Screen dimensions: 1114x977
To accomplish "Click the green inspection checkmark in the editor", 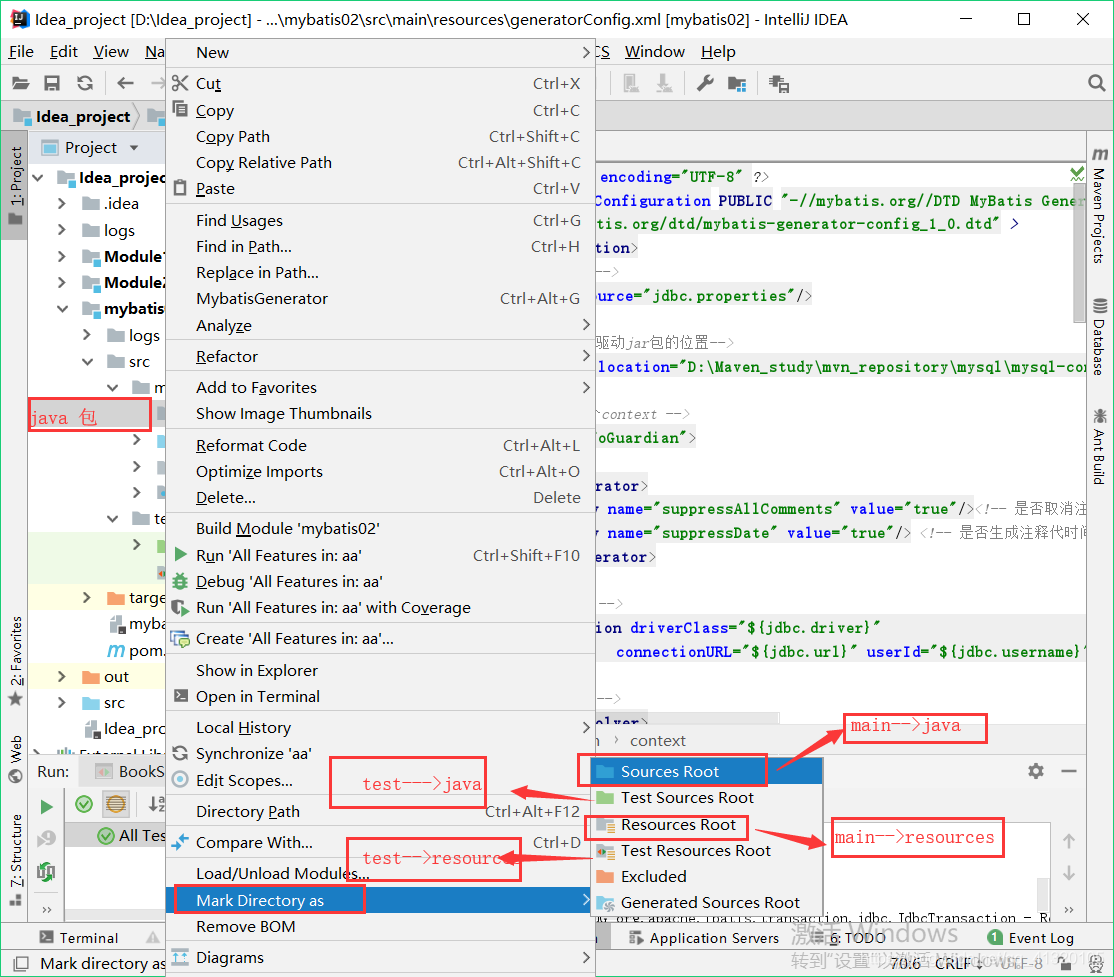I will 1077,173.
